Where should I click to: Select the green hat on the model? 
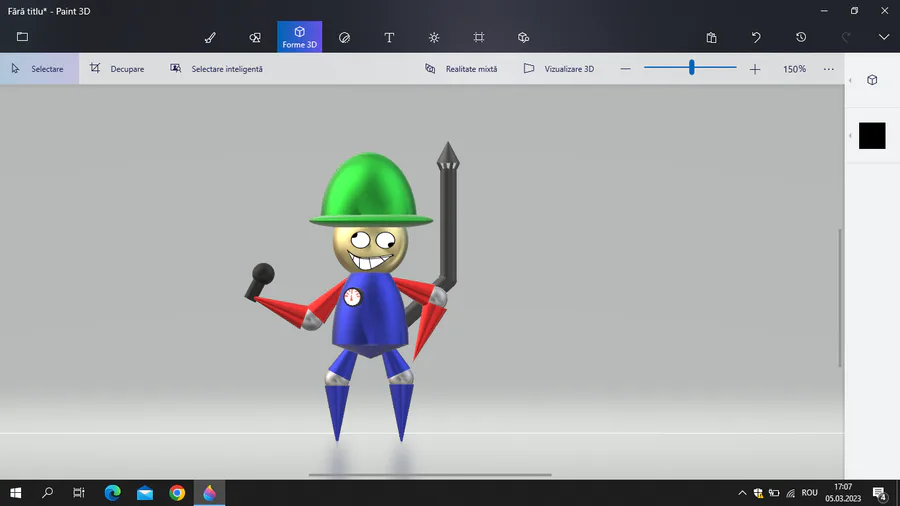pos(370,188)
